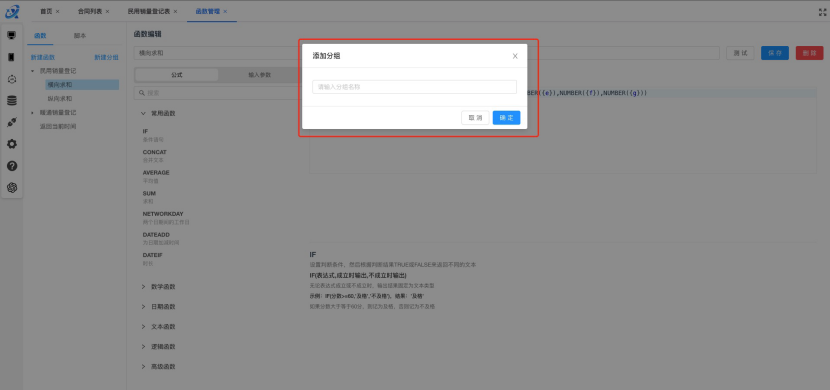Switch to the 合同列表 tab
The width and height of the screenshot is (830, 390).
click(90, 11)
